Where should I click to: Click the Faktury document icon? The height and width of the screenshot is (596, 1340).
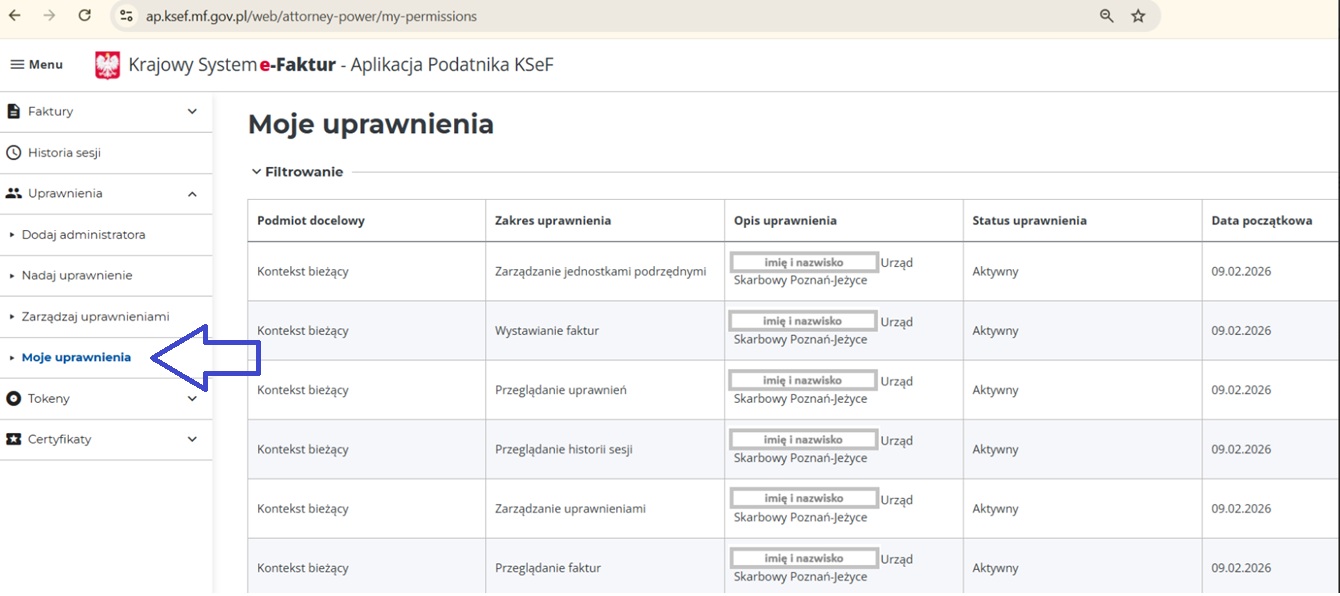pos(14,111)
